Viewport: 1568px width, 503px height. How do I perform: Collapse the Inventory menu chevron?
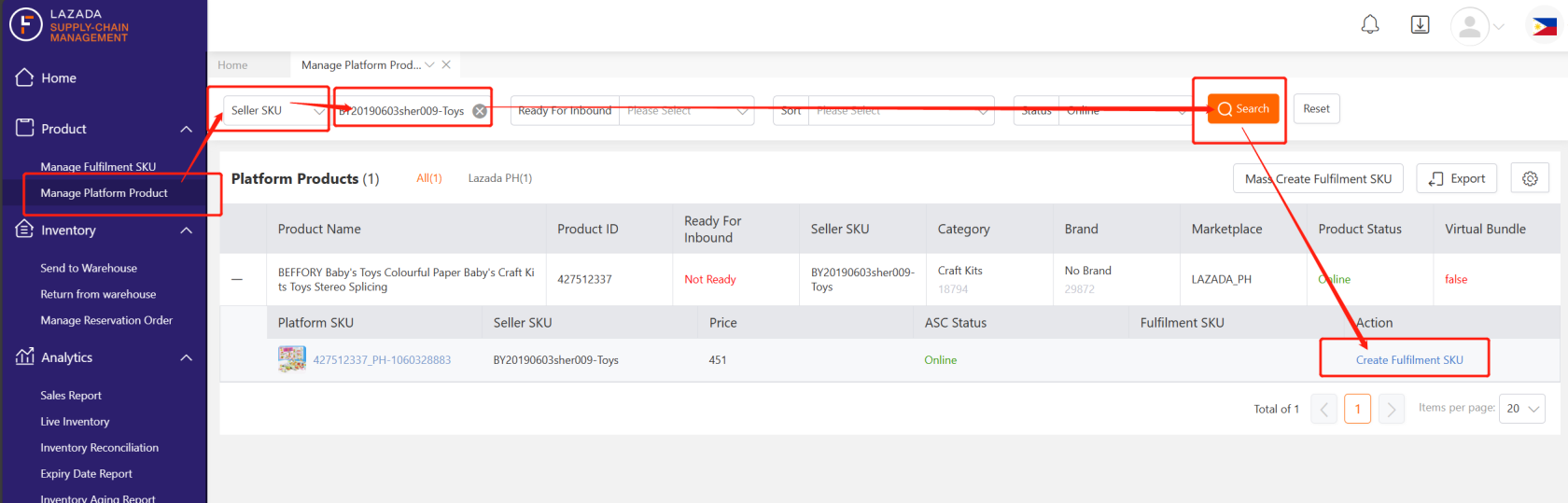click(187, 231)
